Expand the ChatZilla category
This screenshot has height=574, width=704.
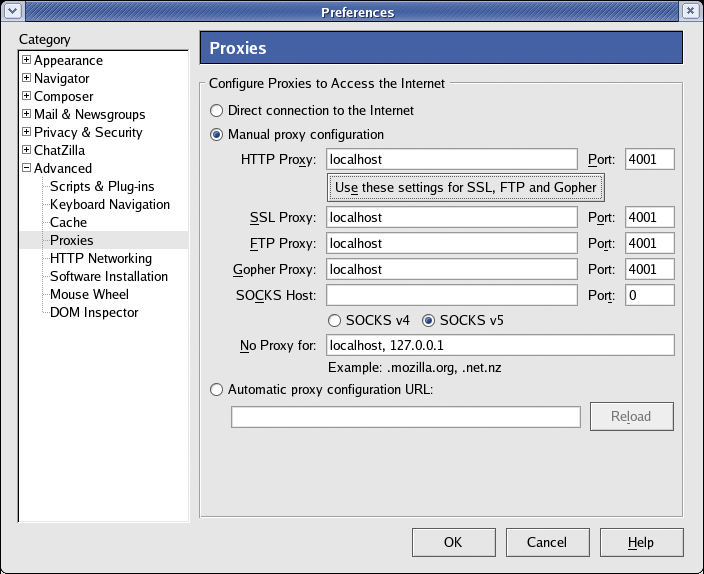[x=26, y=150]
